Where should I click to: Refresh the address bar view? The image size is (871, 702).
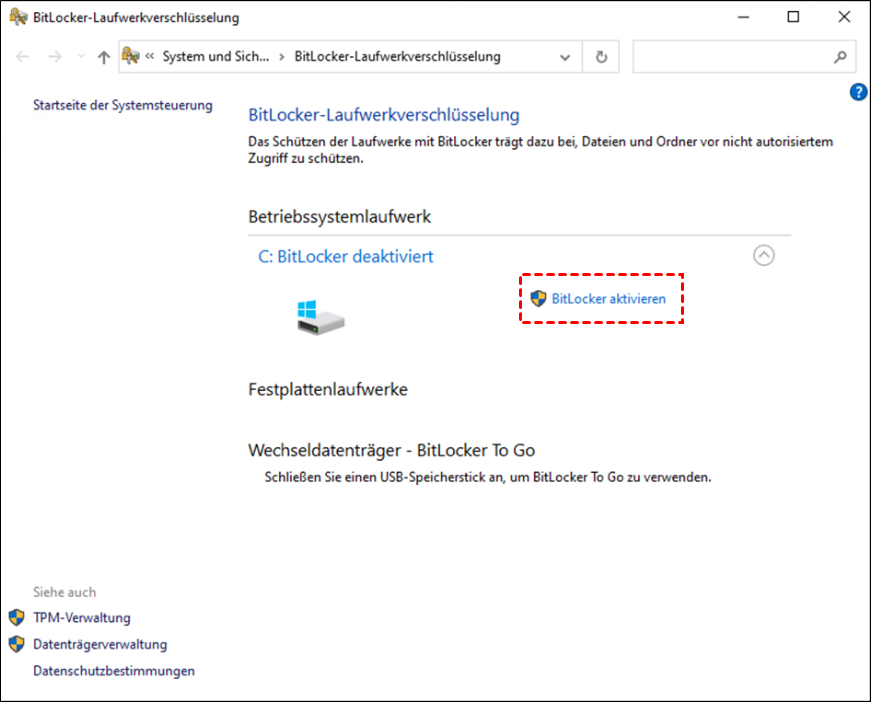coord(601,57)
